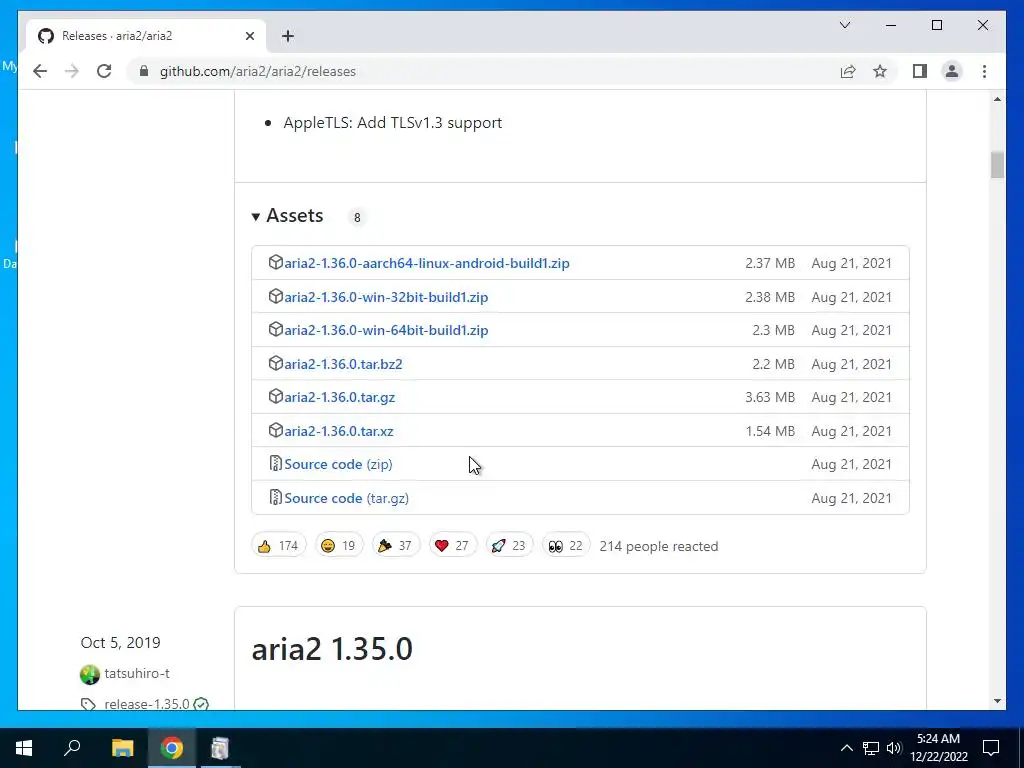This screenshot has width=1024, height=768.
Task: Bookmark this page with the star icon
Action: 880,71
